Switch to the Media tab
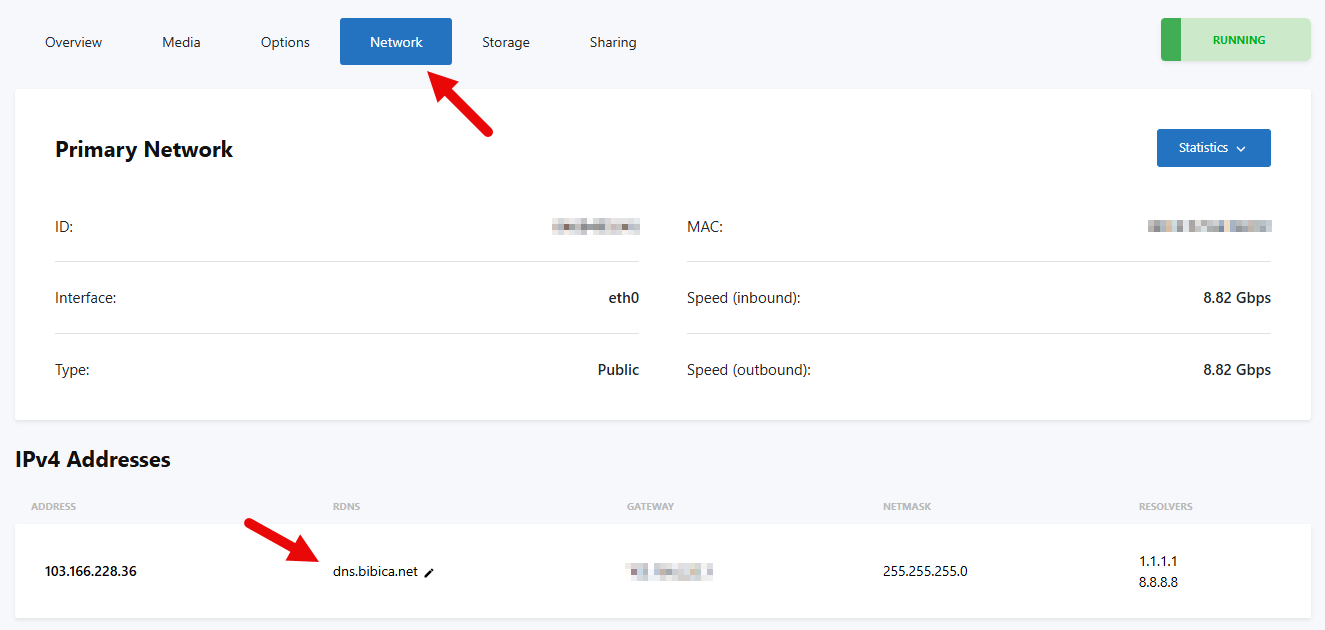 (x=181, y=42)
